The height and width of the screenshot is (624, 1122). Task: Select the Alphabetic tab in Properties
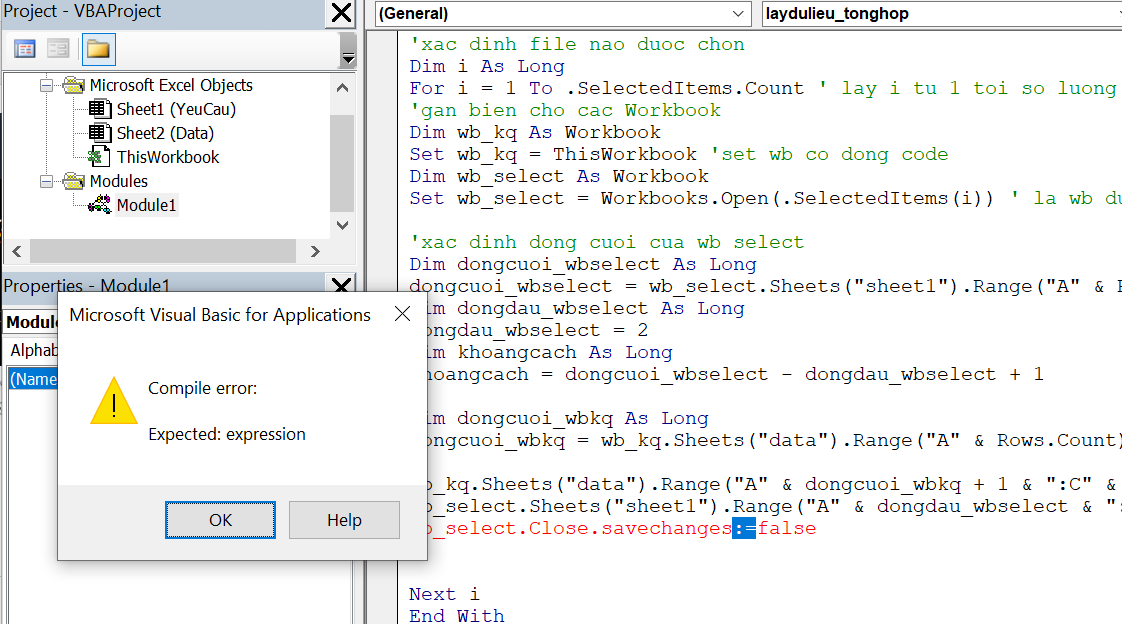[x=33, y=350]
